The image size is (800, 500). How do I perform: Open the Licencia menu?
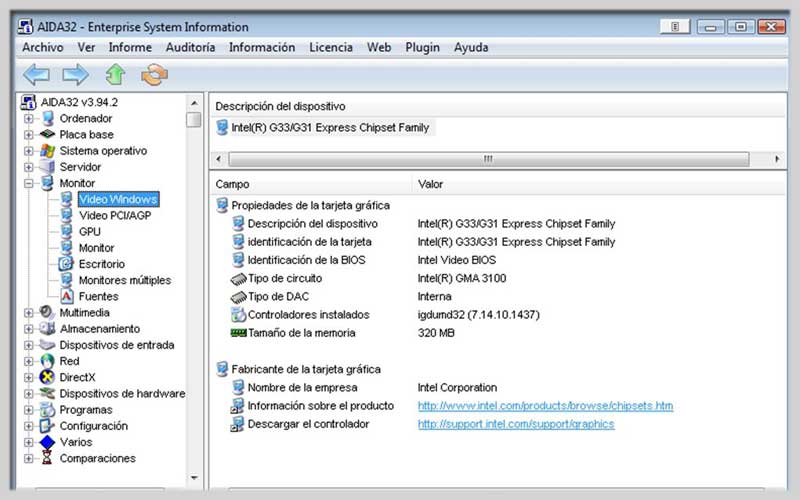(331, 47)
